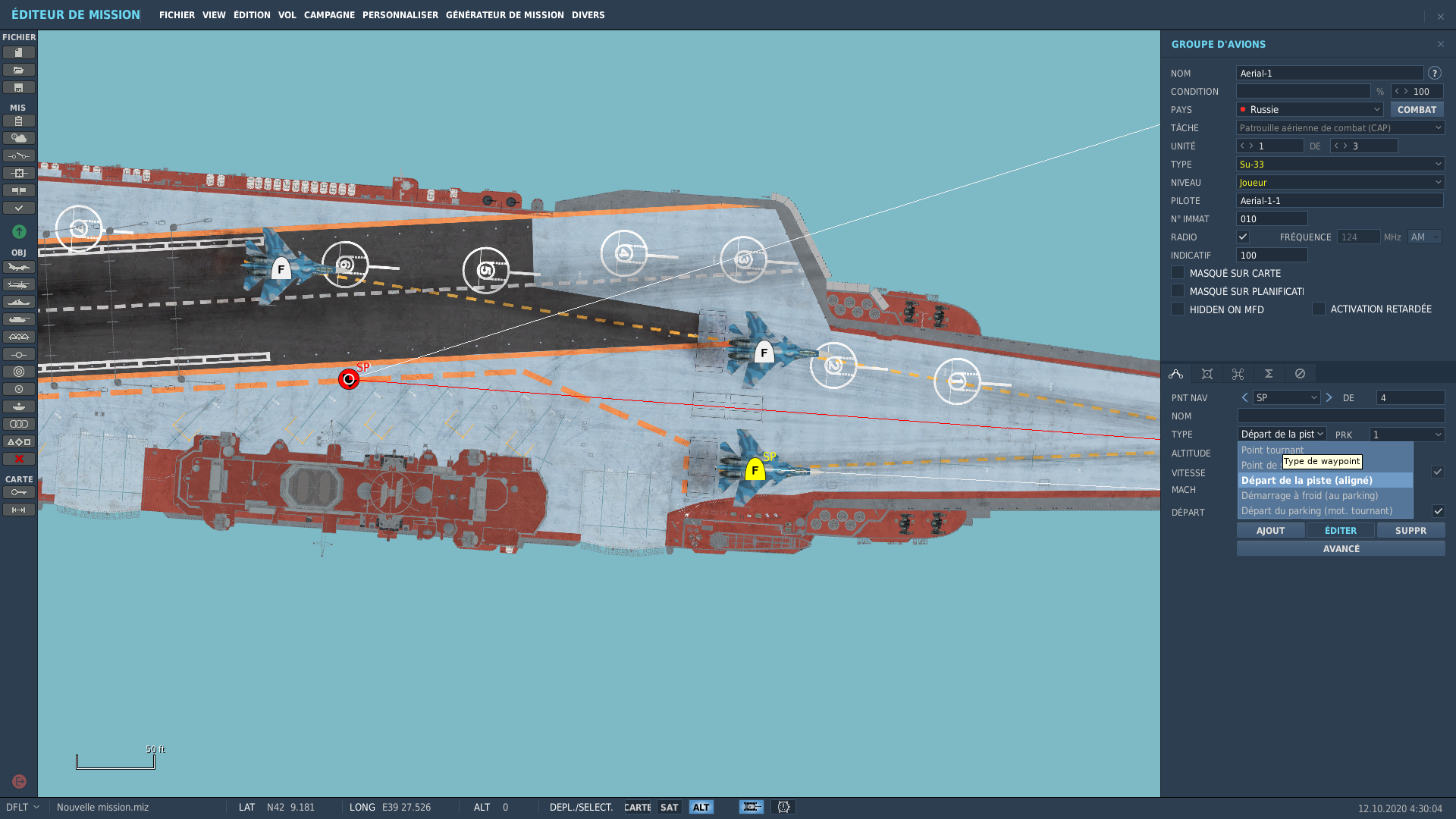1456x819 pixels.
Task: Open the TÂCHE task dropdown
Action: point(1341,127)
